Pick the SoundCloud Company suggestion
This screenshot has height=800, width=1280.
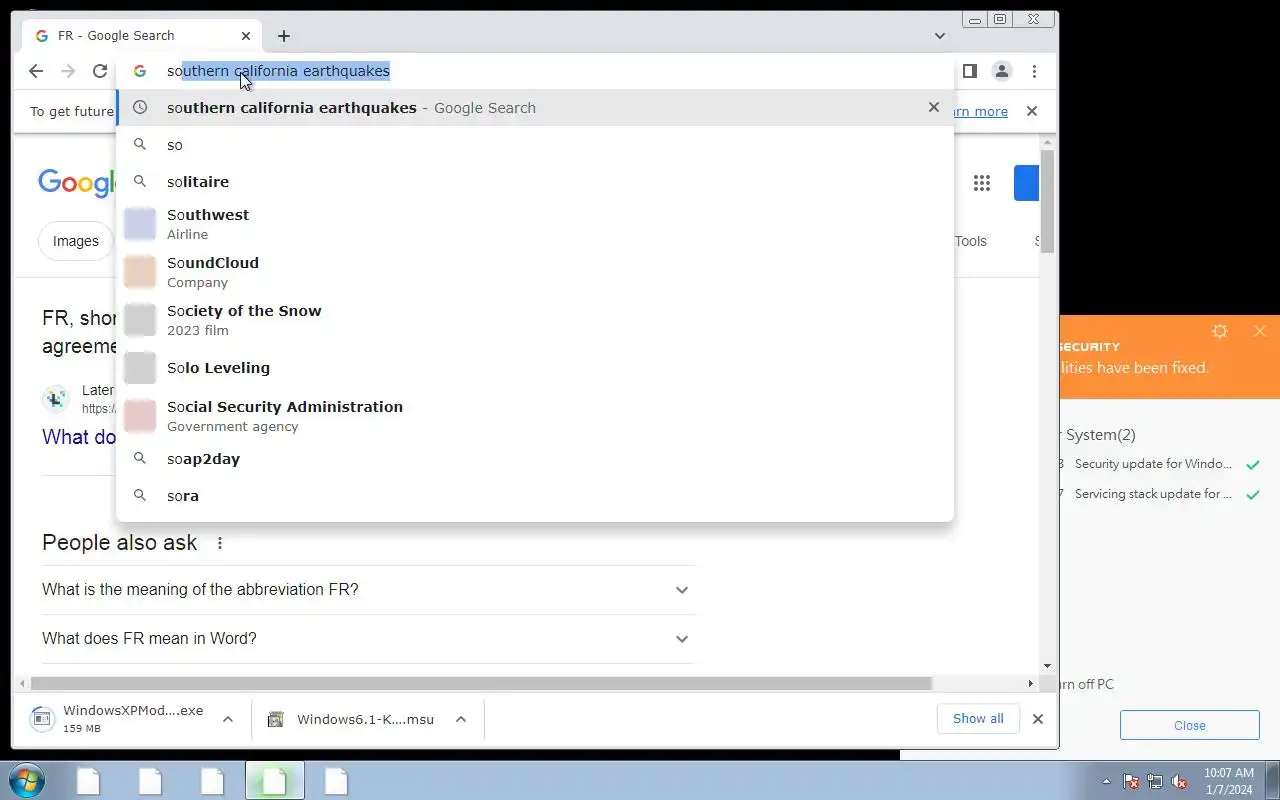[x=535, y=272]
